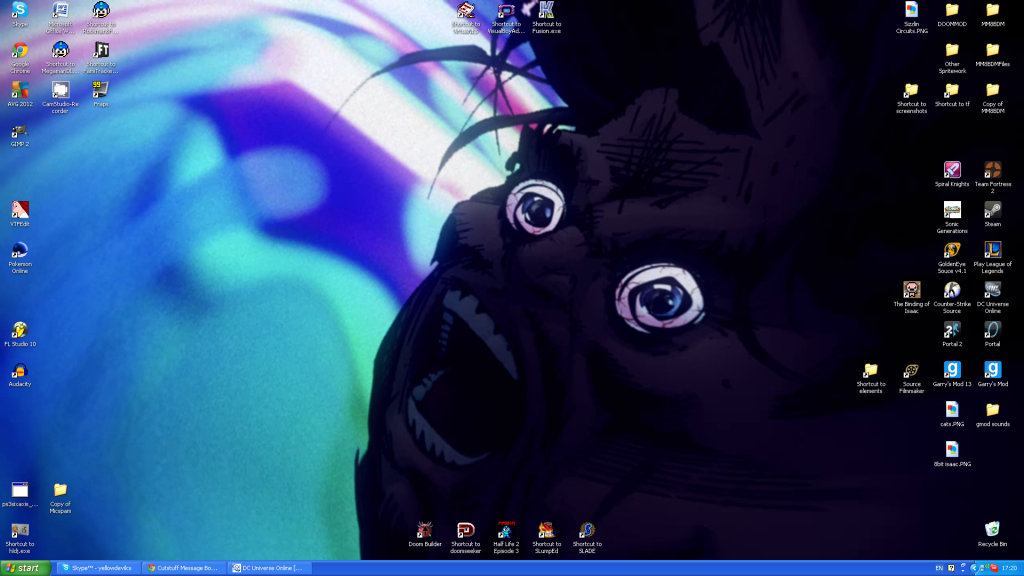Open the Doom Builder shortcut
1024x576 pixels.
(425, 530)
